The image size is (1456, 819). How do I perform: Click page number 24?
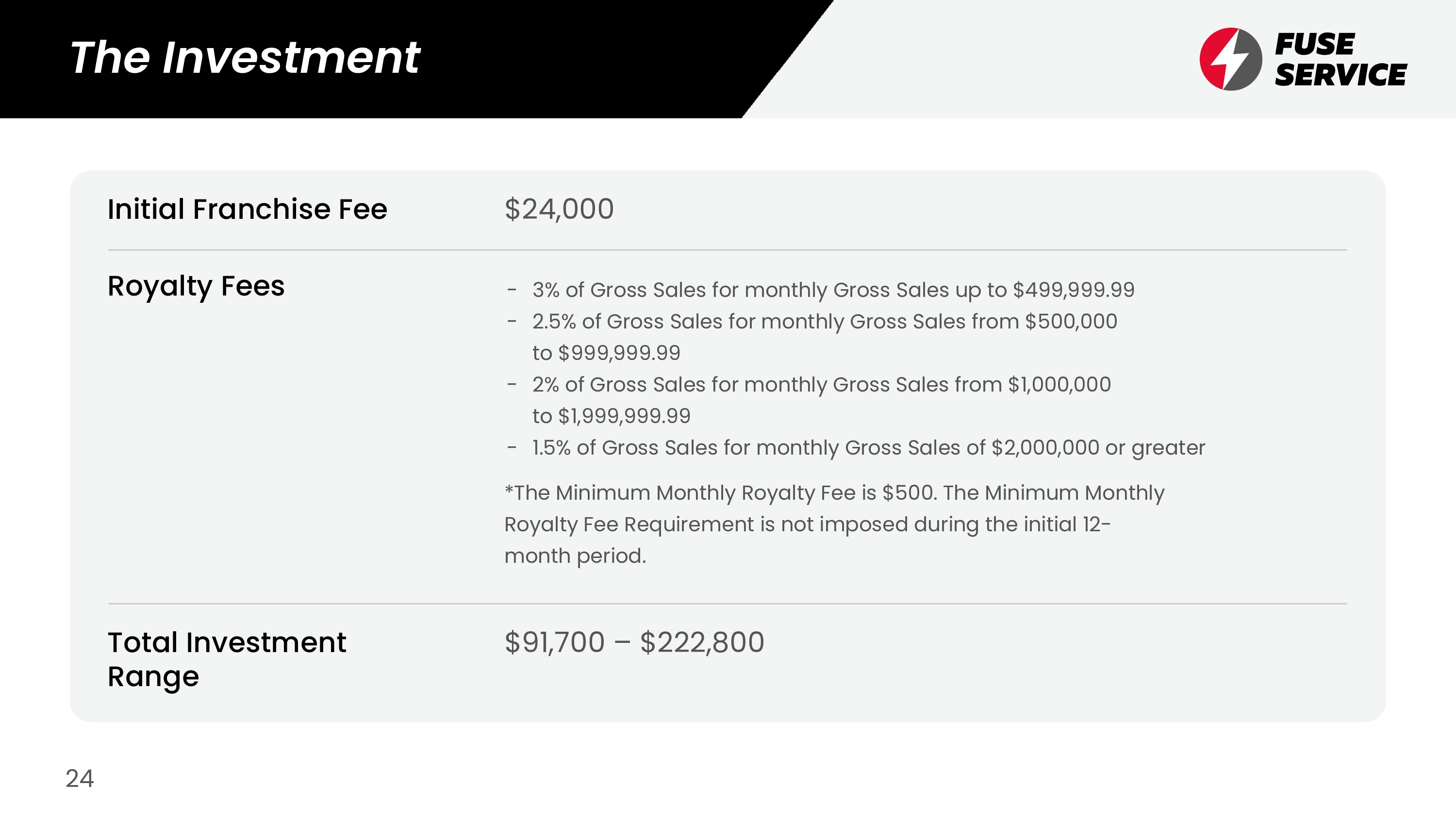coord(79,779)
